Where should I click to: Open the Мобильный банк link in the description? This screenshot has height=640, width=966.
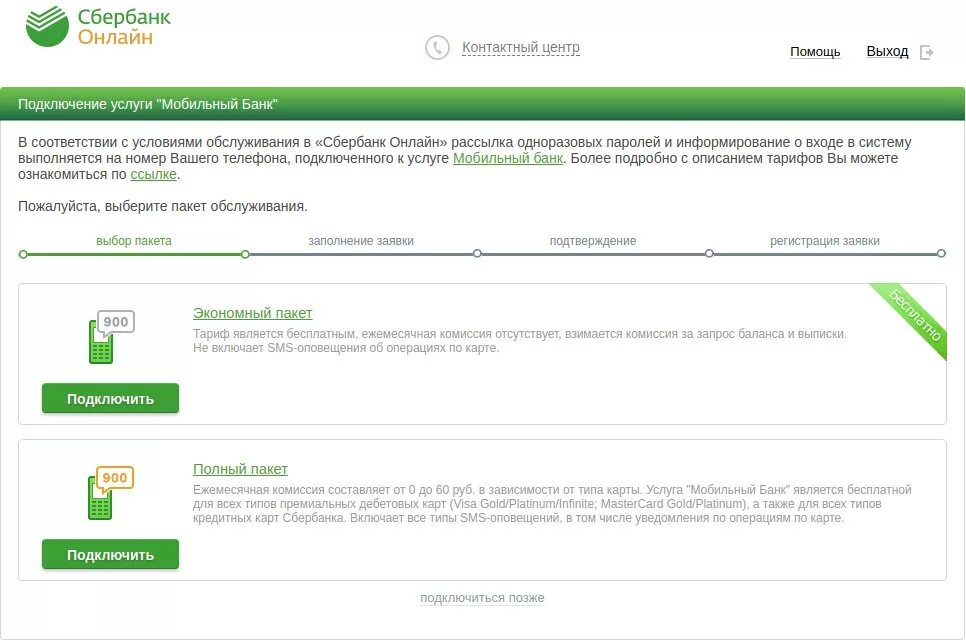pyautogui.click(x=508, y=158)
